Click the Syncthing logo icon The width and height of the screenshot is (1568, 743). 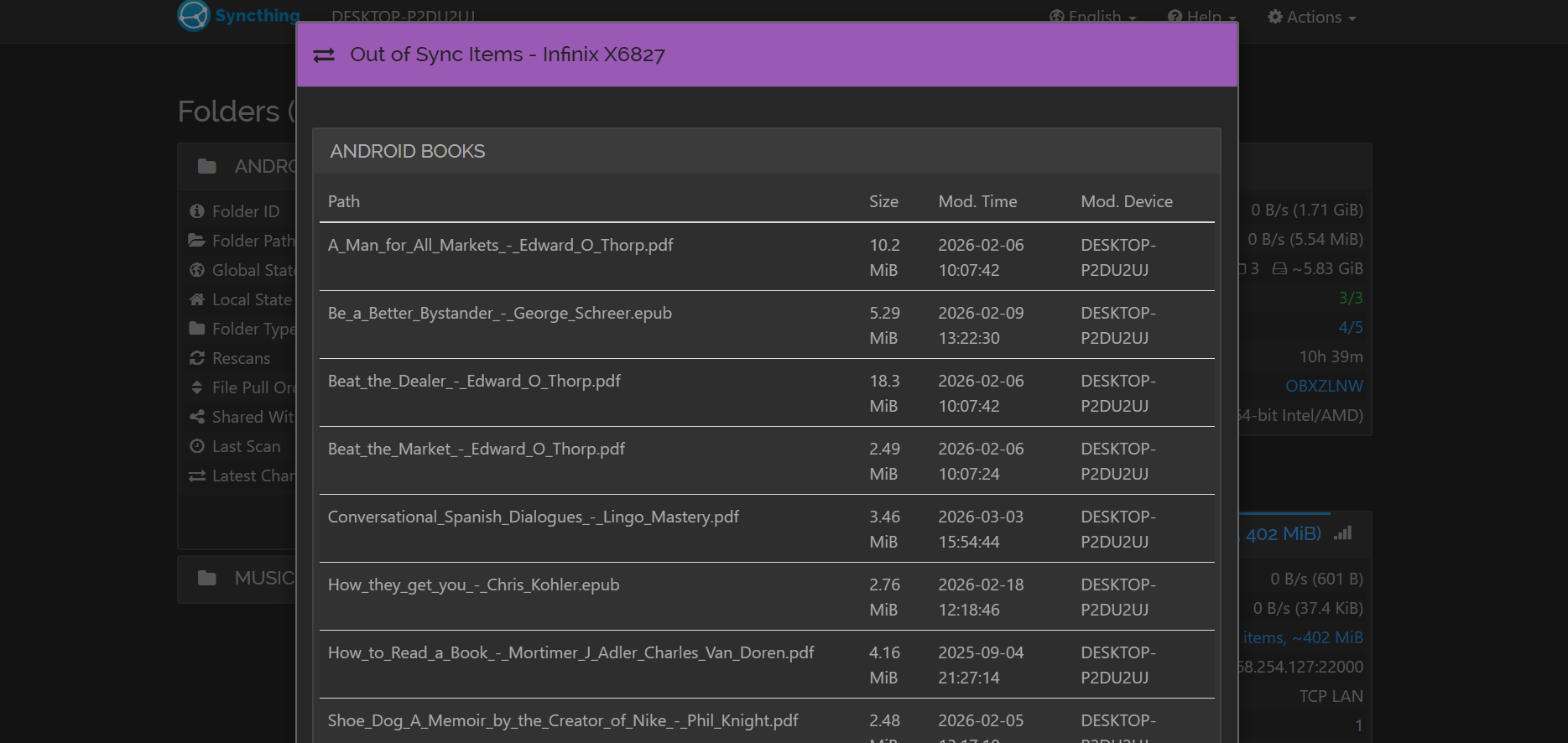193,15
